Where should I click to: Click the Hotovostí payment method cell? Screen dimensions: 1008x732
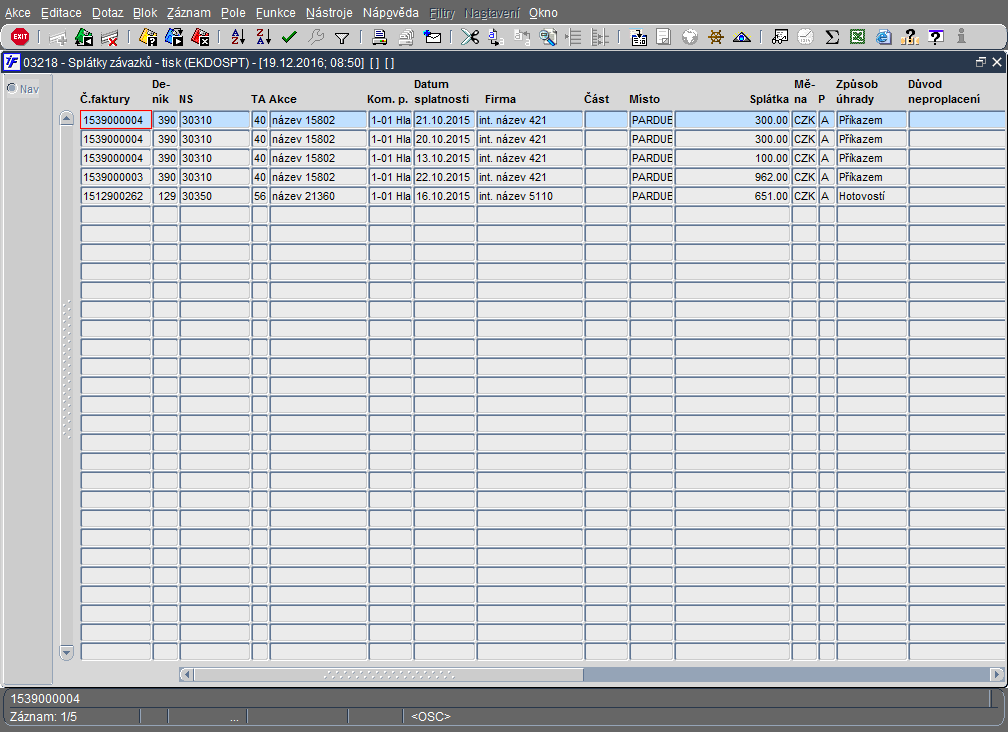click(871, 196)
